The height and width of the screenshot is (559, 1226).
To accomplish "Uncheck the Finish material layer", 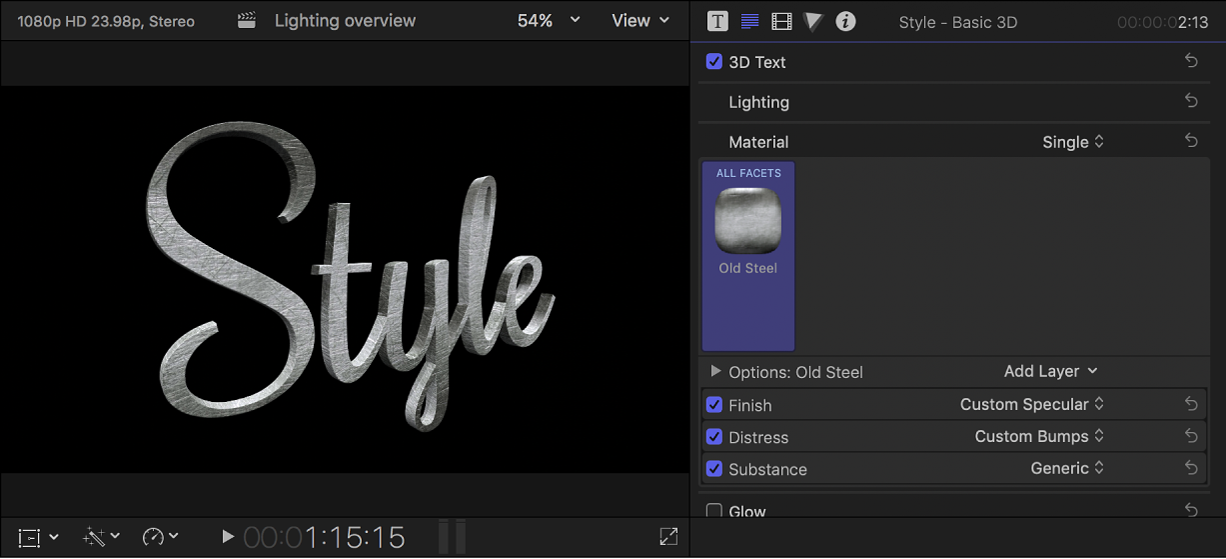I will 714,405.
